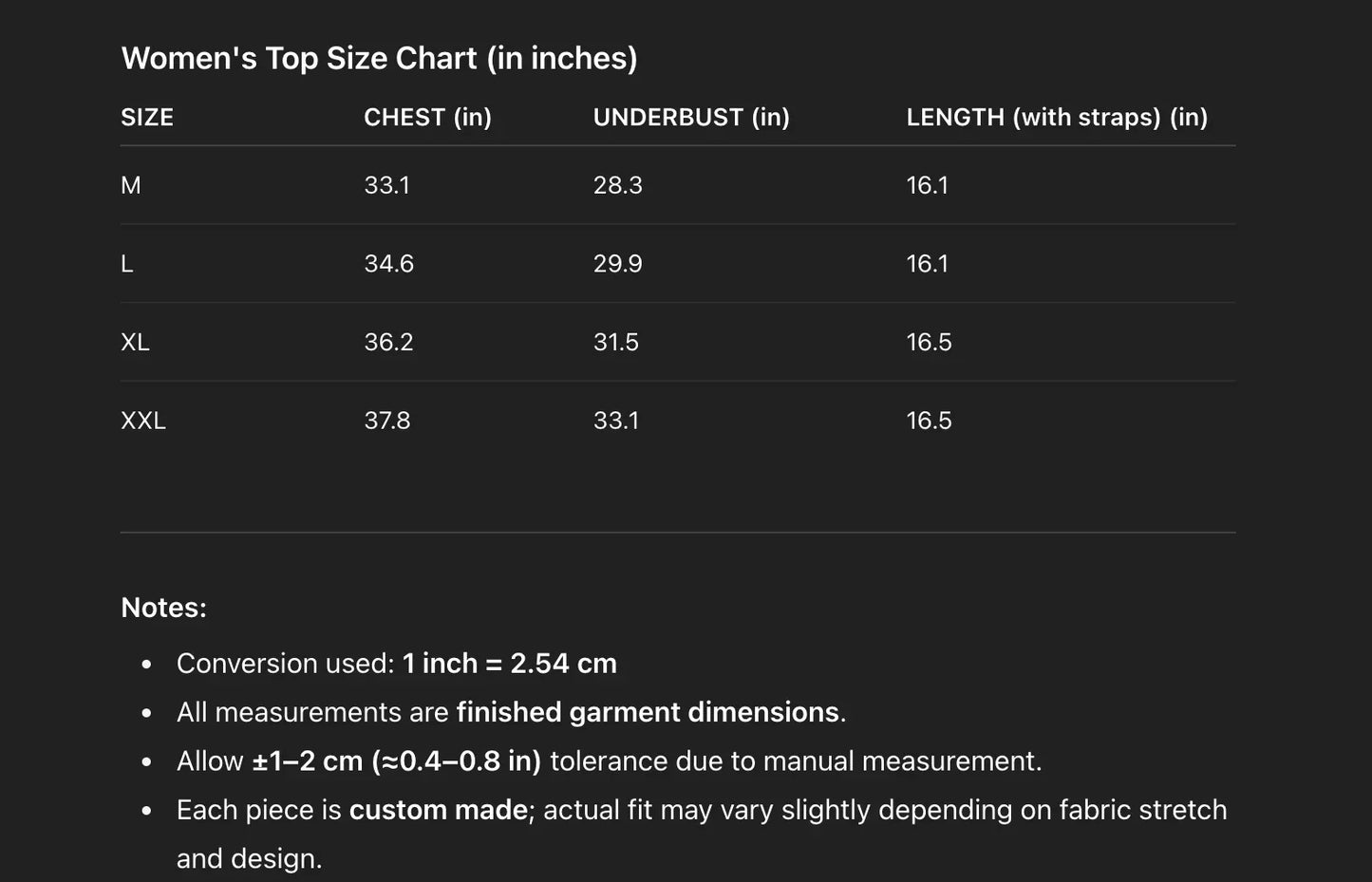Select the LENGTH (with straps) column header
The width and height of the screenshot is (1372, 882).
[x=1057, y=118]
